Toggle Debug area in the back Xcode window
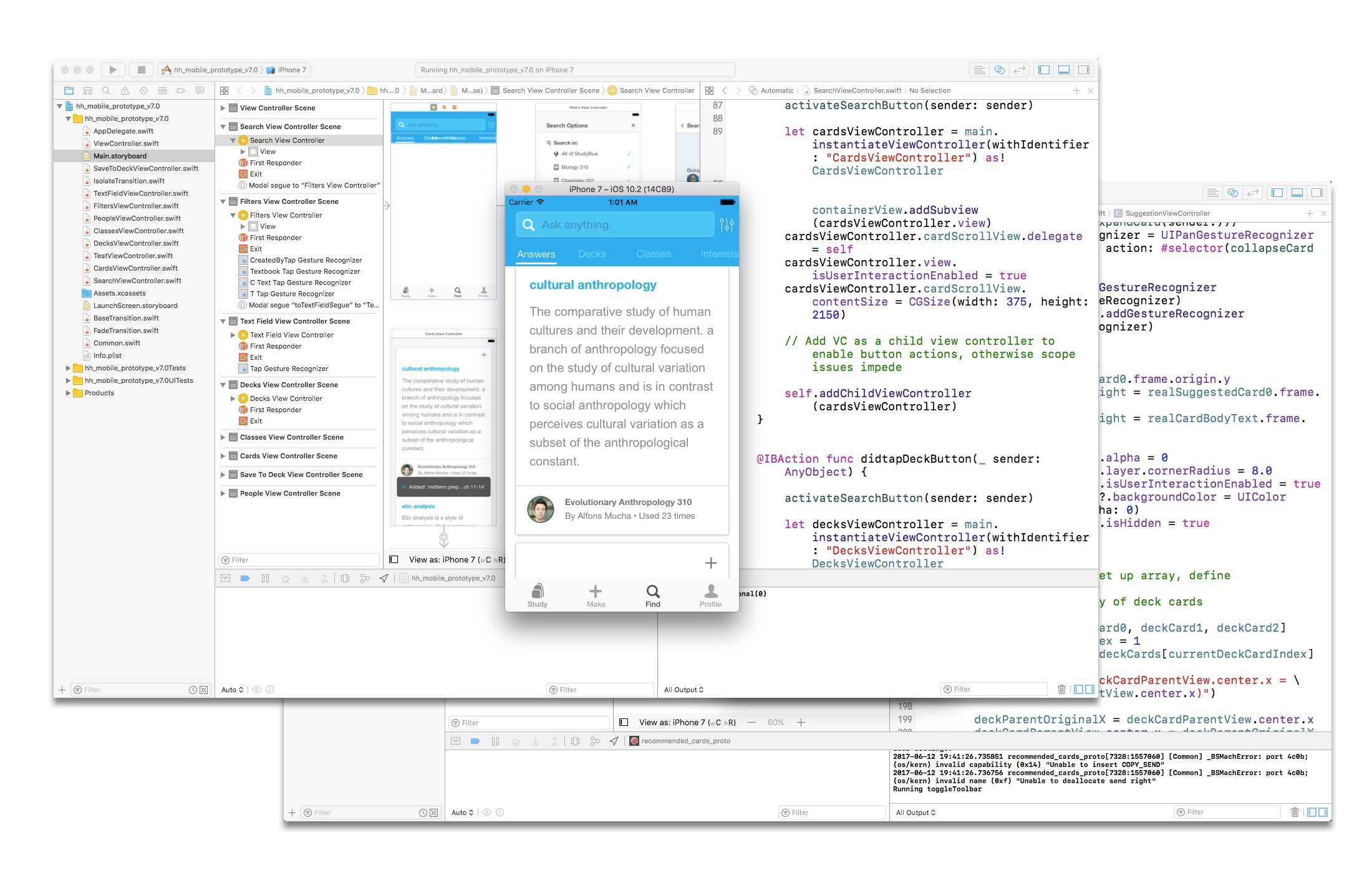 [1297, 193]
